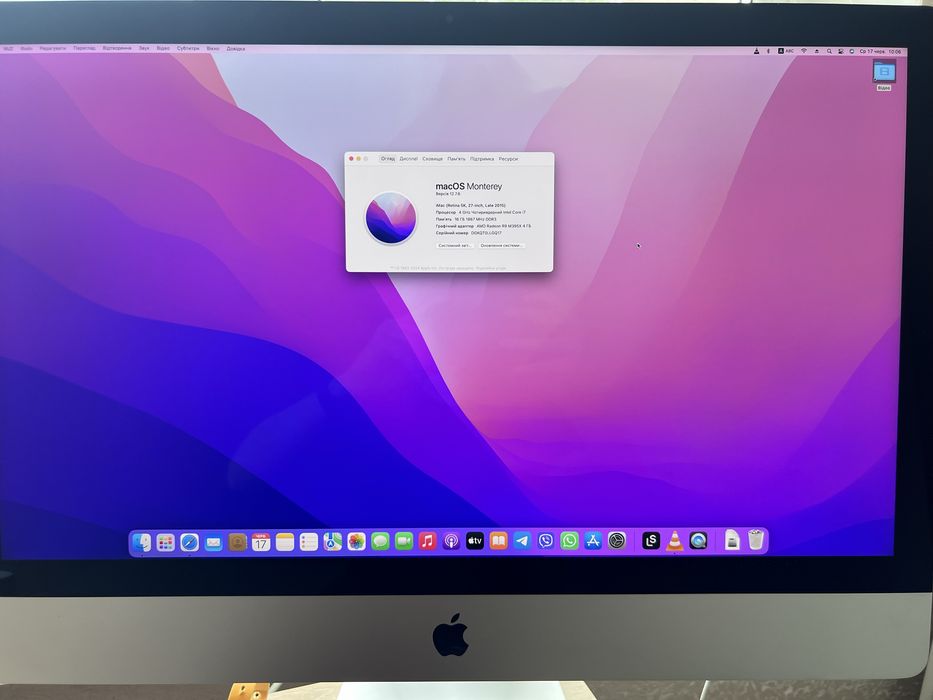Click the Процесор specification line
The width and height of the screenshot is (933, 700).
point(481,212)
